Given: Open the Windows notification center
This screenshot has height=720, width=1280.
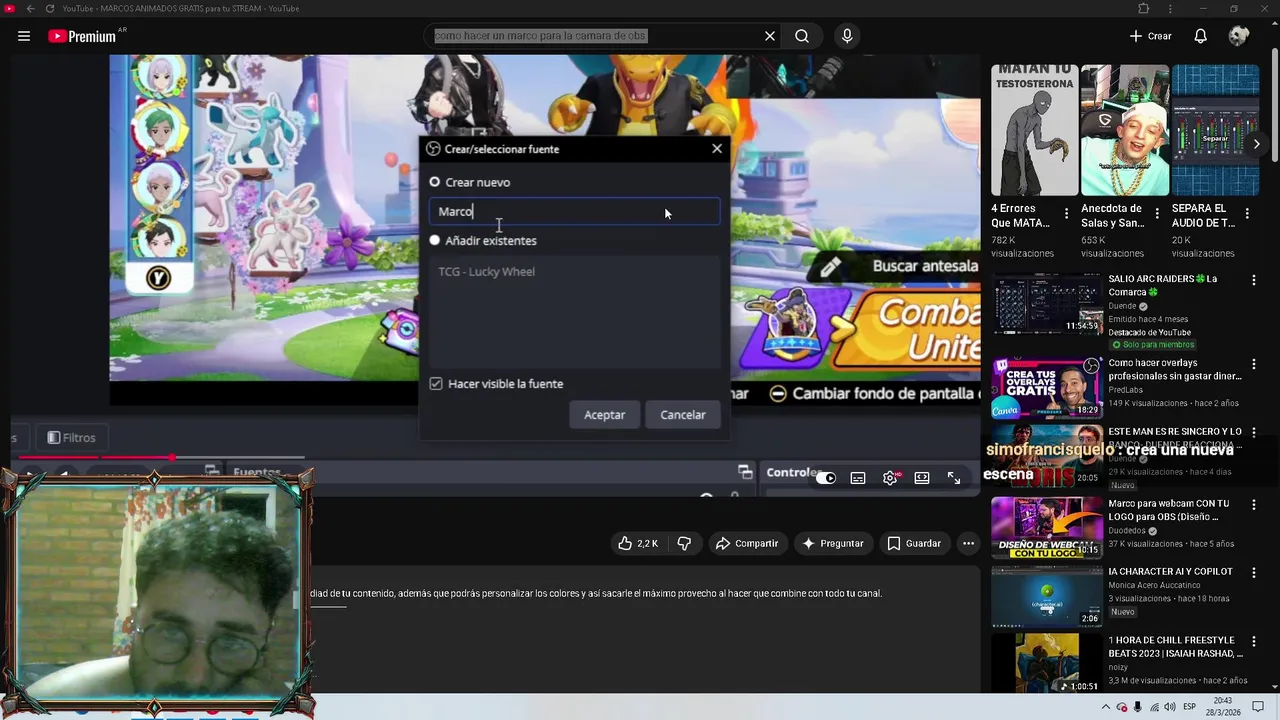Looking at the screenshot, I should click(1258, 706).
